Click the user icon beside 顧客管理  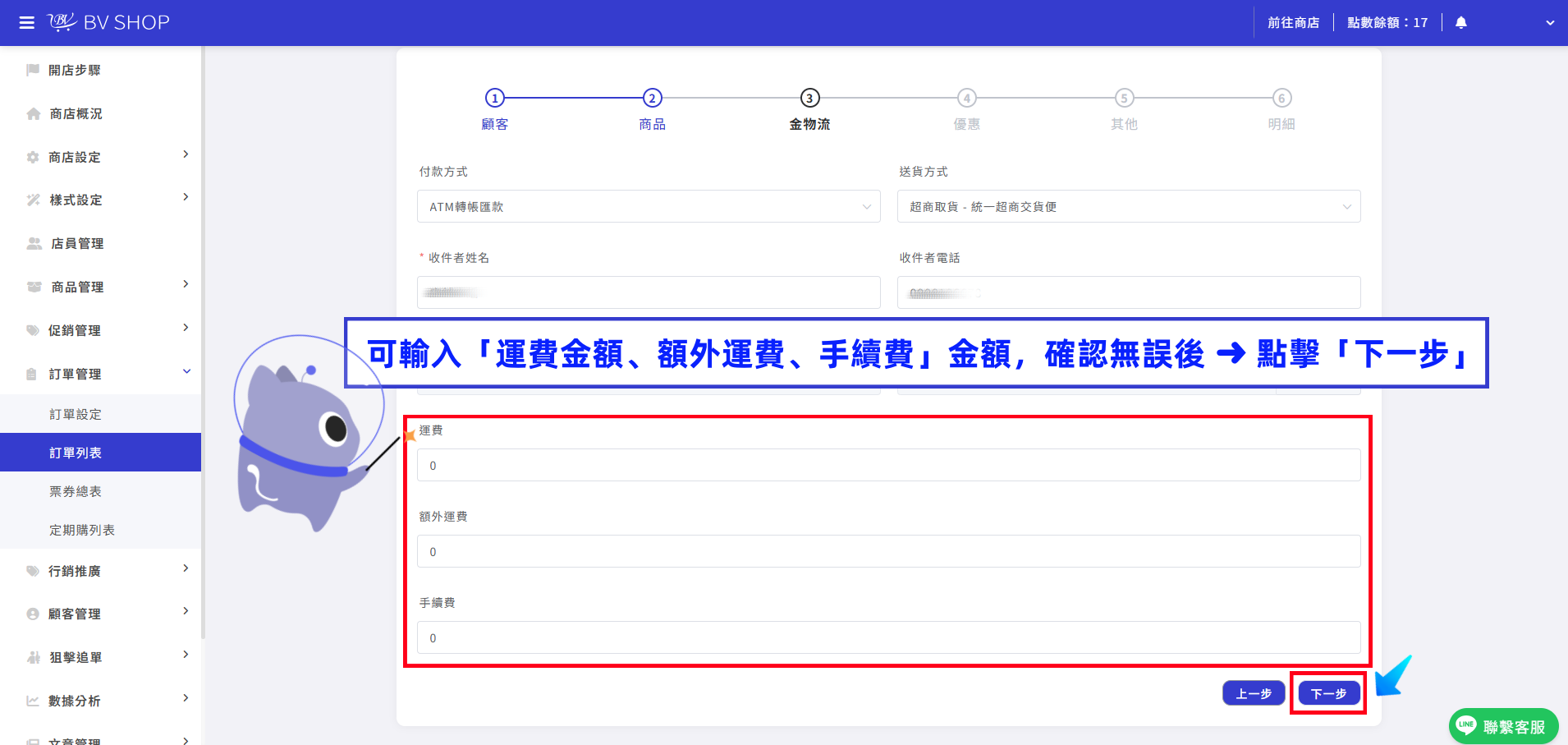click(33, 614)
